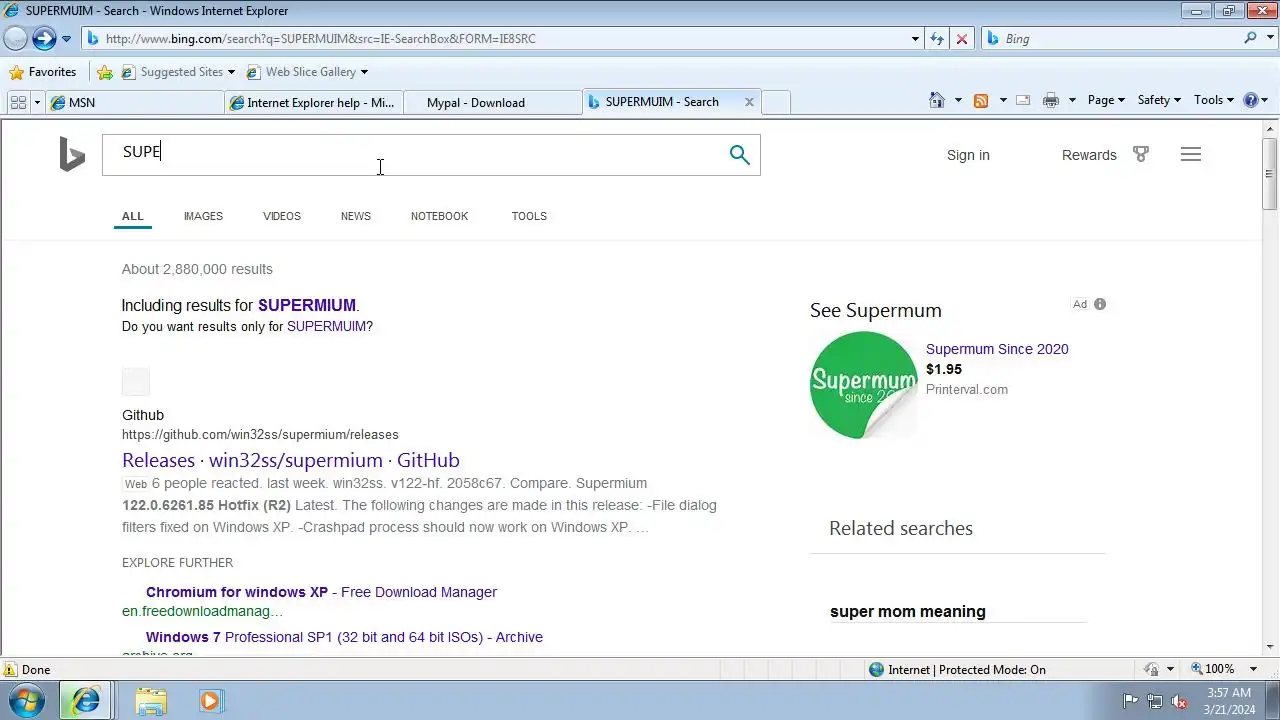Screen dimensions: 1280x720
Task: Click the Print icon
Action: (x=1050, y=100)
